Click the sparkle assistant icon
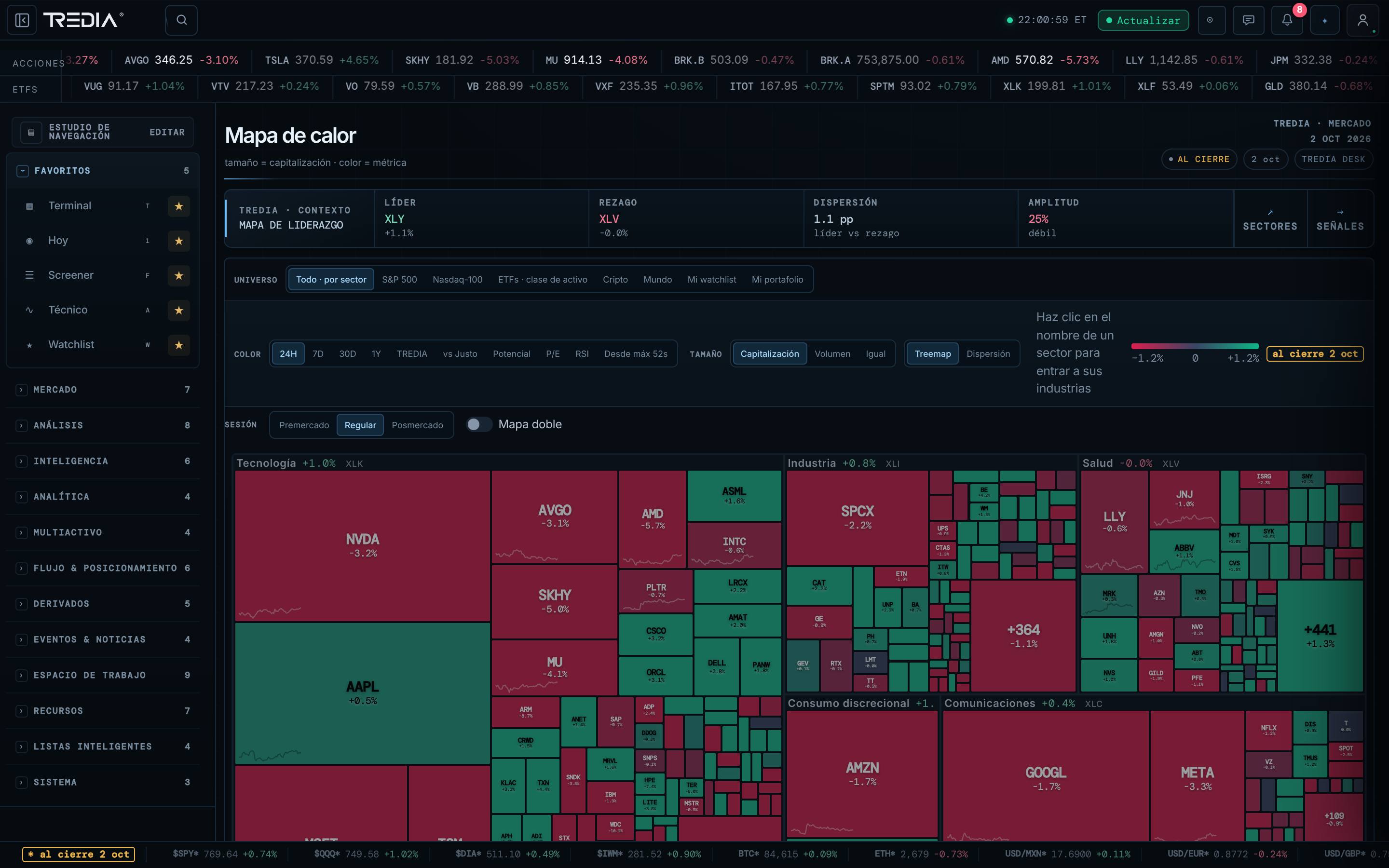1389x868 pixels. coord(1325,20)
